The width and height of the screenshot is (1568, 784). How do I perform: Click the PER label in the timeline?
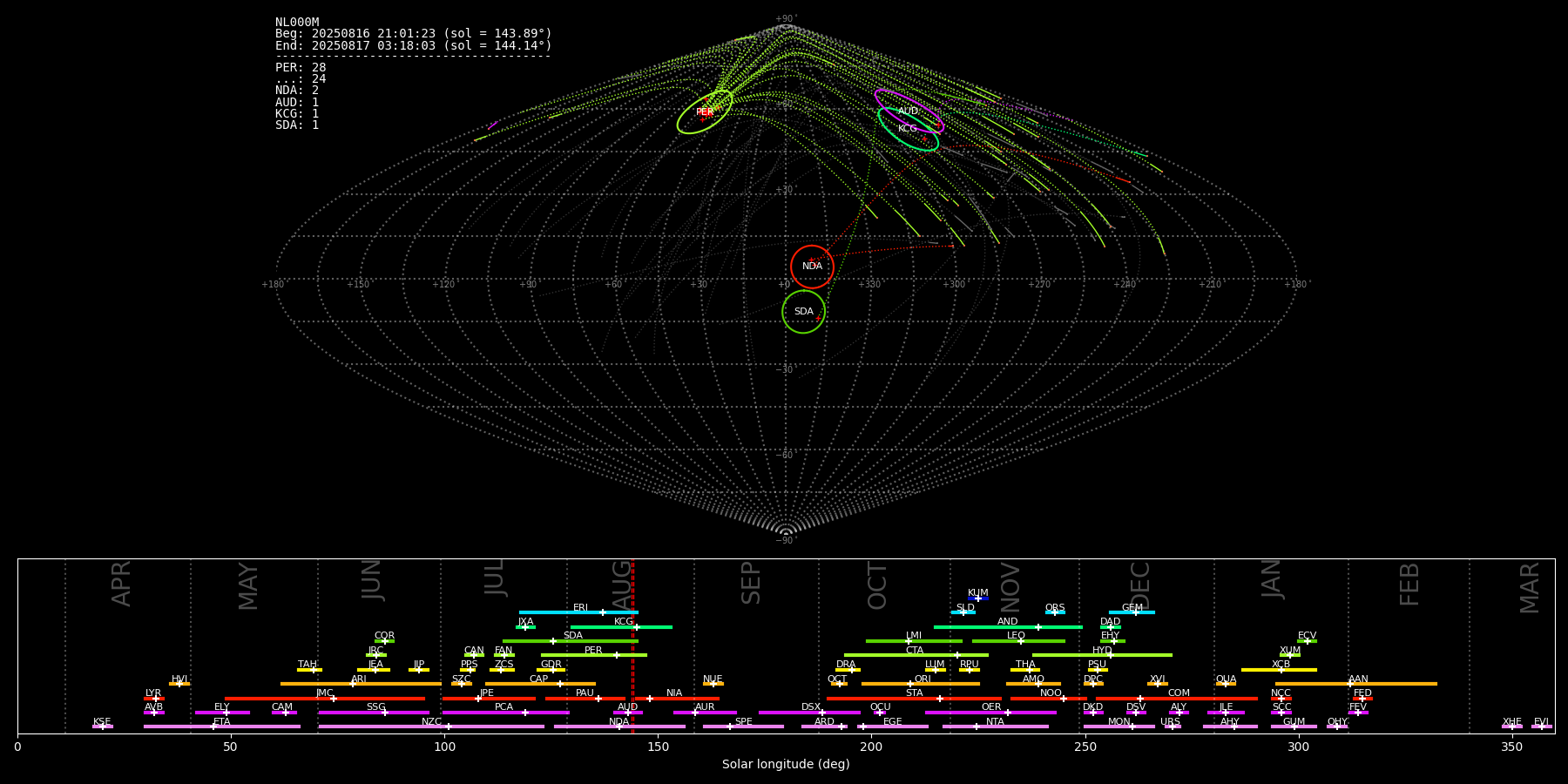pyautogui.click(x=593, y=651)
